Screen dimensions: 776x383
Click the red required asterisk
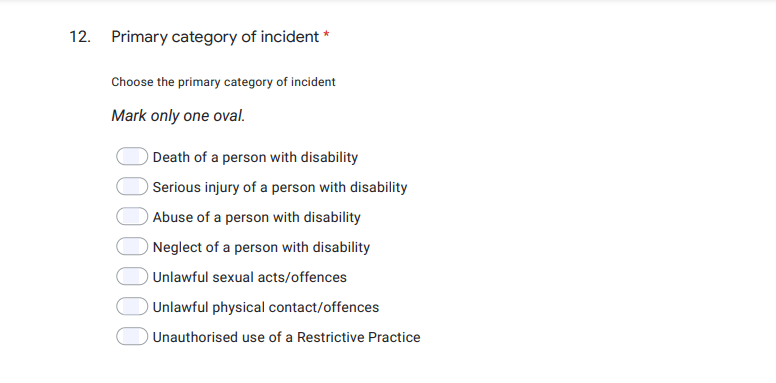pos(327,35)
